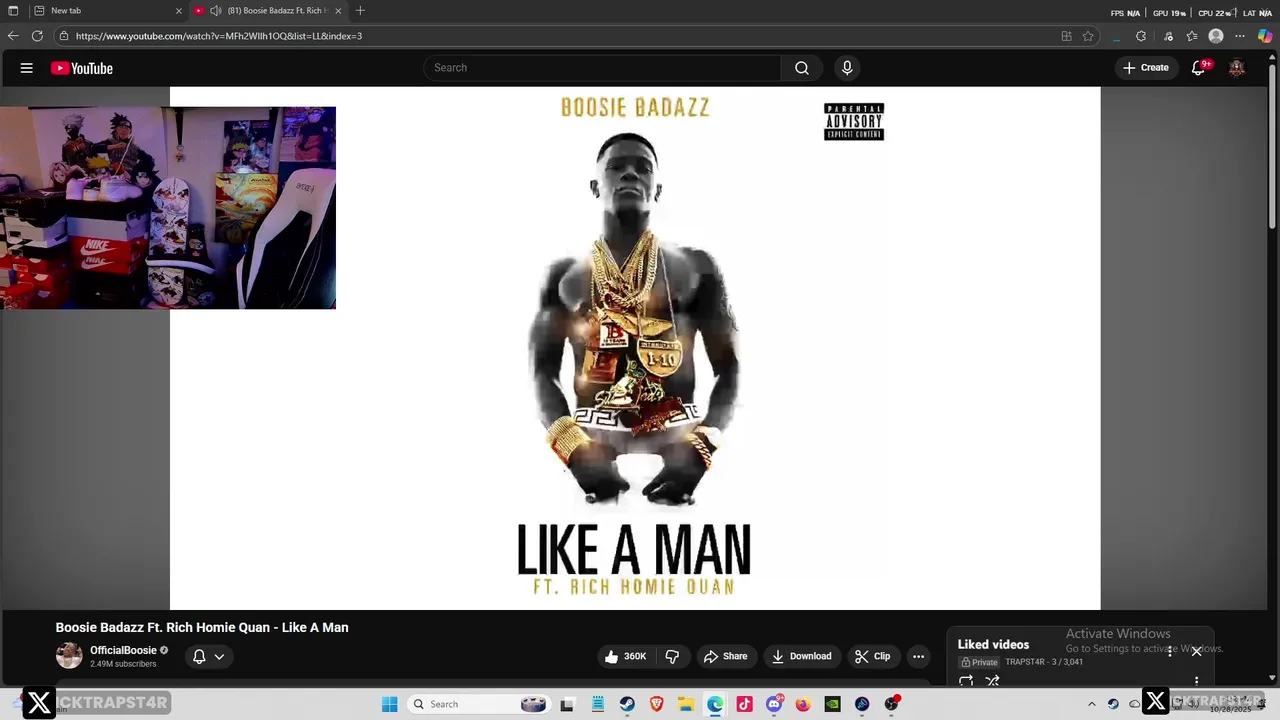The height and width of the screenshot is (720, 1280).
Task: Add this page to favorites with star
Action: [1088, 36]
